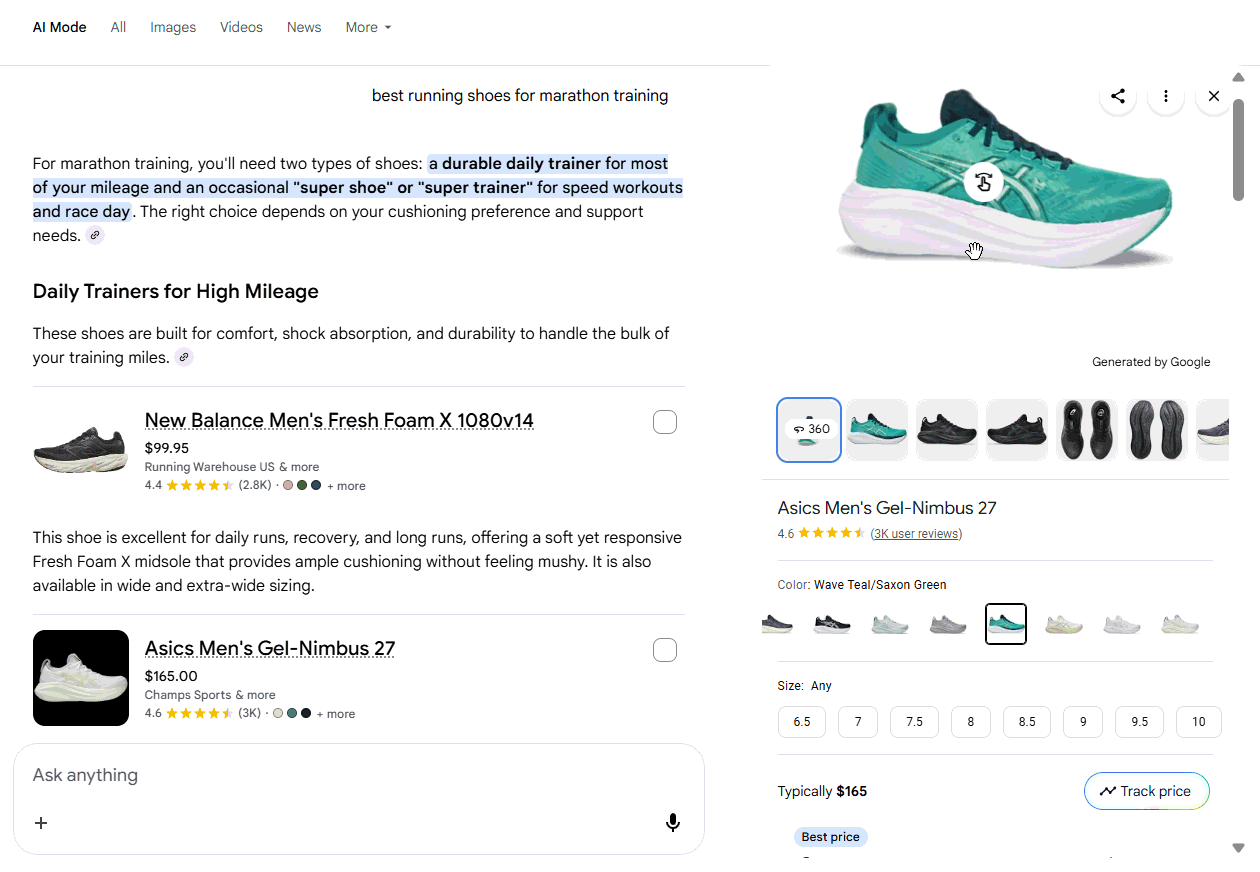Select shoe size 6.5
The height and width of the screenshot is (872, 1260).
coord(802,722)
